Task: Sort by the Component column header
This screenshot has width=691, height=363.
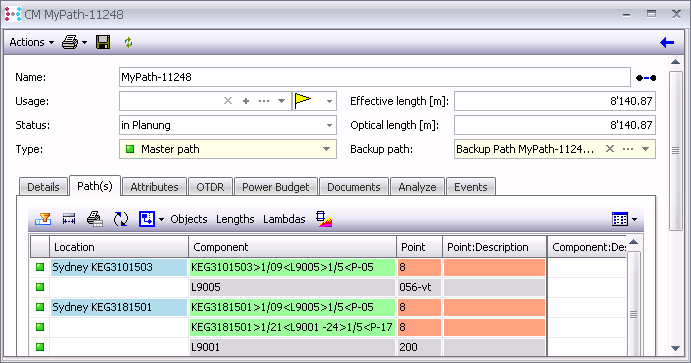Action: (292, 247)
